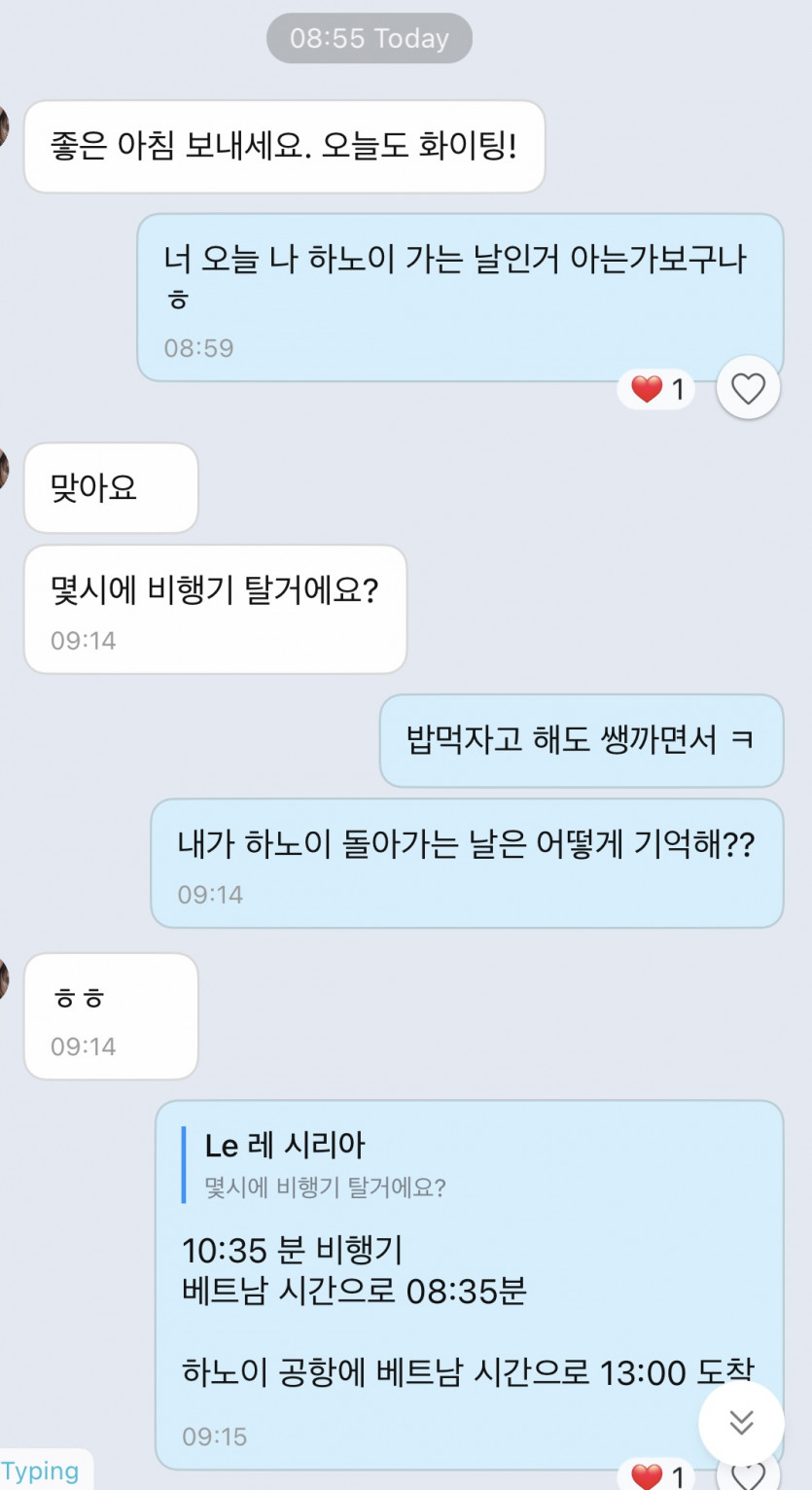Tap the 밥먹자고 해도 쌩까면서 bubble
The image size is (812, 1490).
pos(581,740)
